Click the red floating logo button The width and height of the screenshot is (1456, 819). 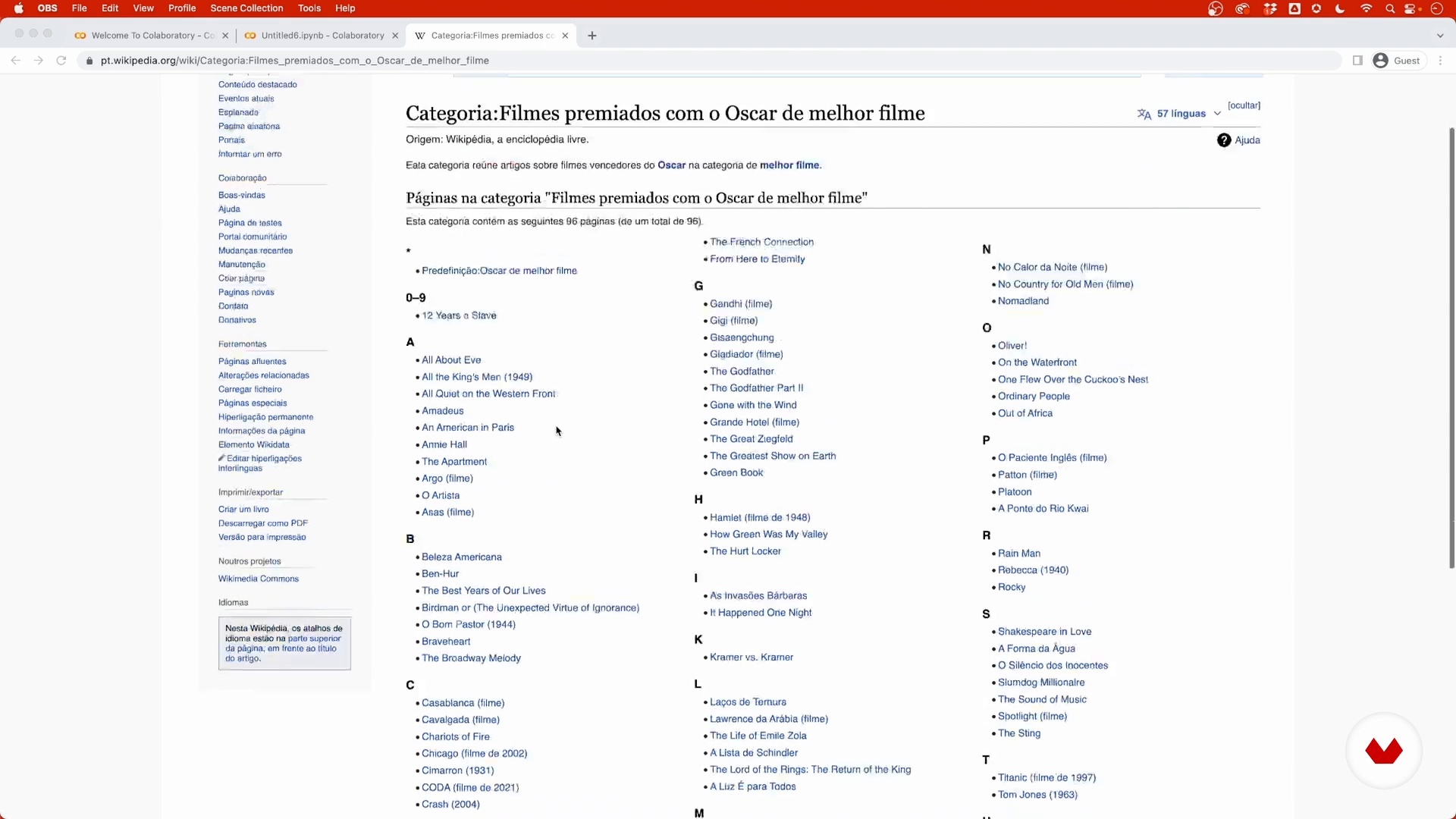[x=1384, y=751]
